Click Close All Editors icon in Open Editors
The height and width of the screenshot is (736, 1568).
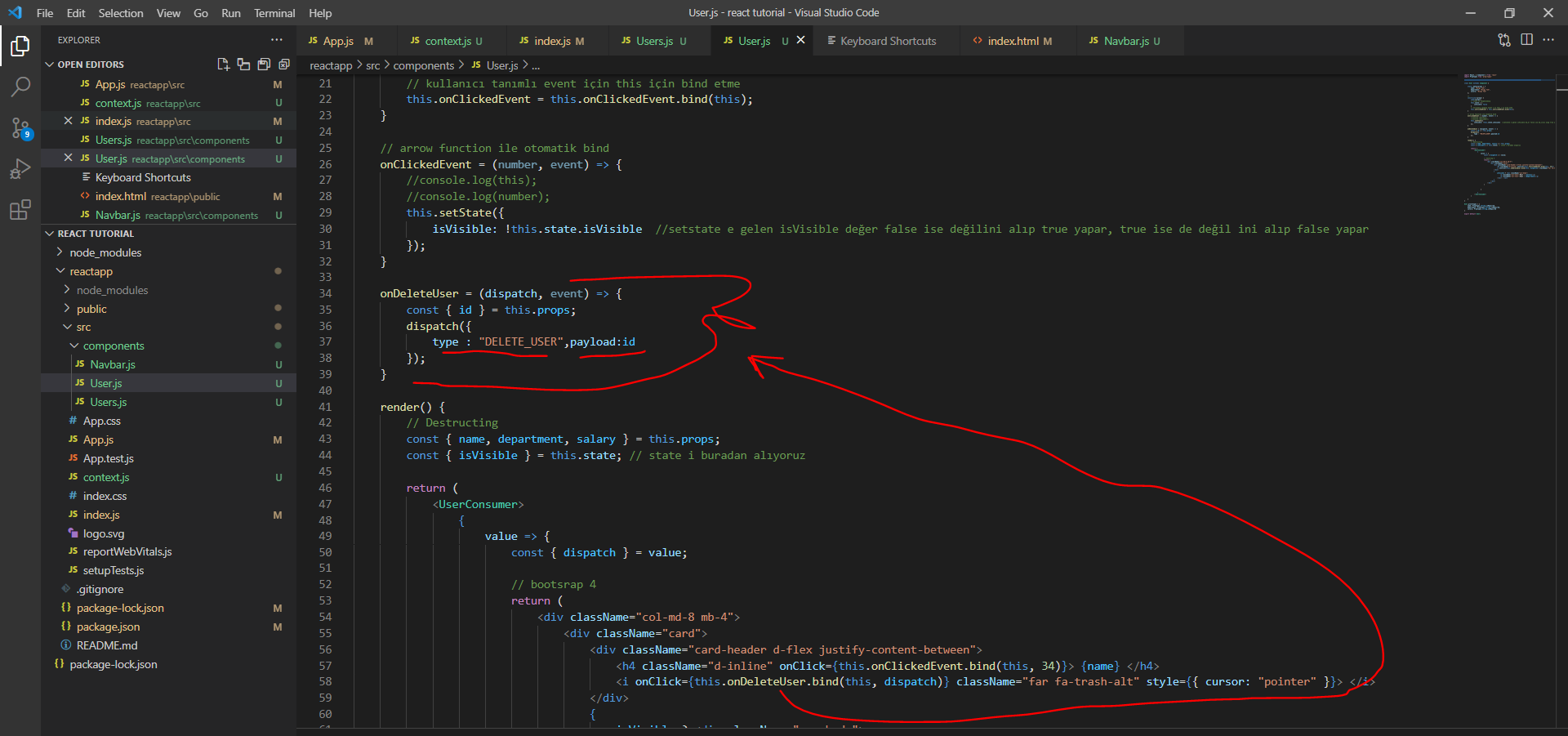284,65
